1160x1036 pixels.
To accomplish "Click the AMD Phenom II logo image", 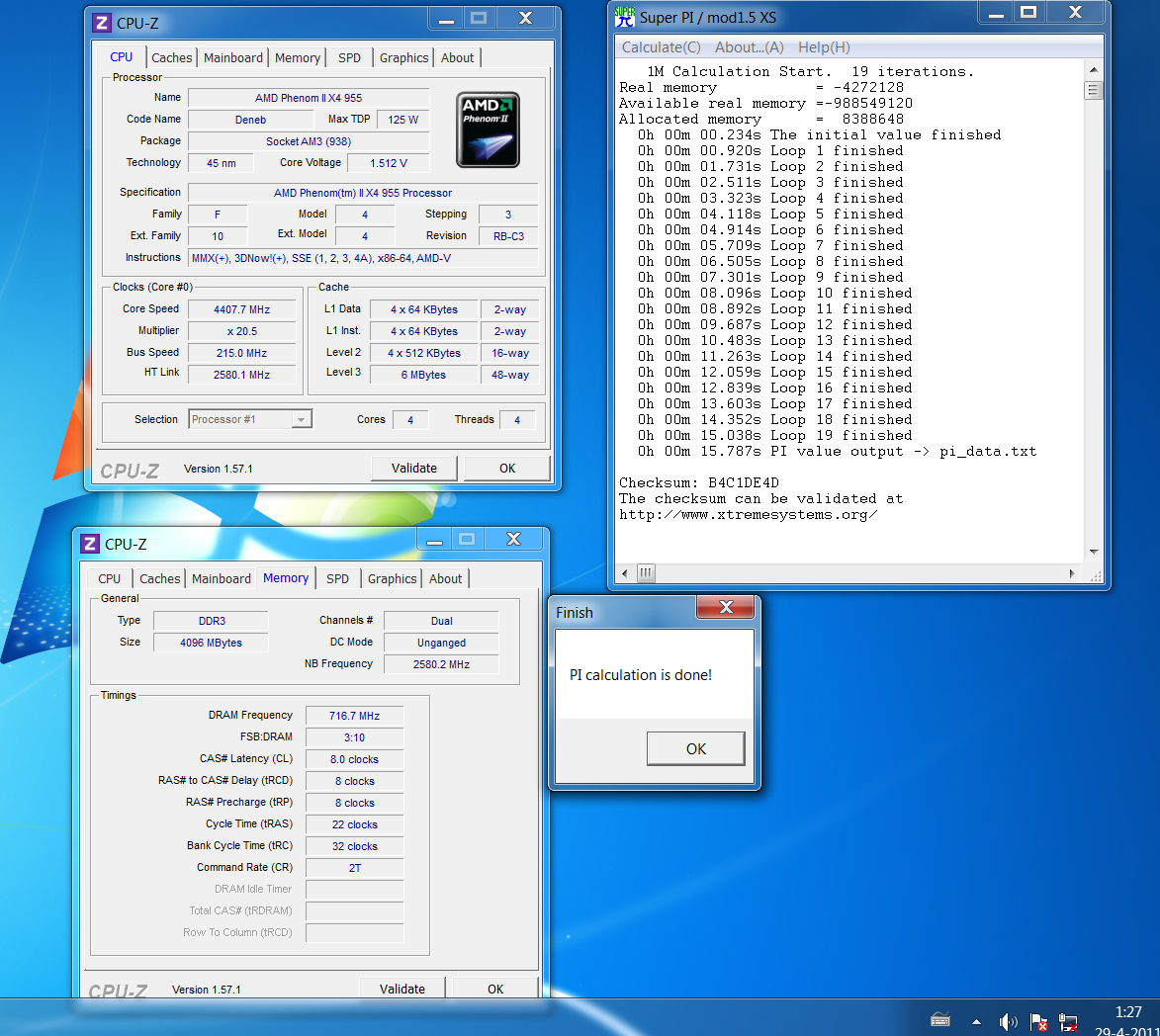I will [489, 130].
